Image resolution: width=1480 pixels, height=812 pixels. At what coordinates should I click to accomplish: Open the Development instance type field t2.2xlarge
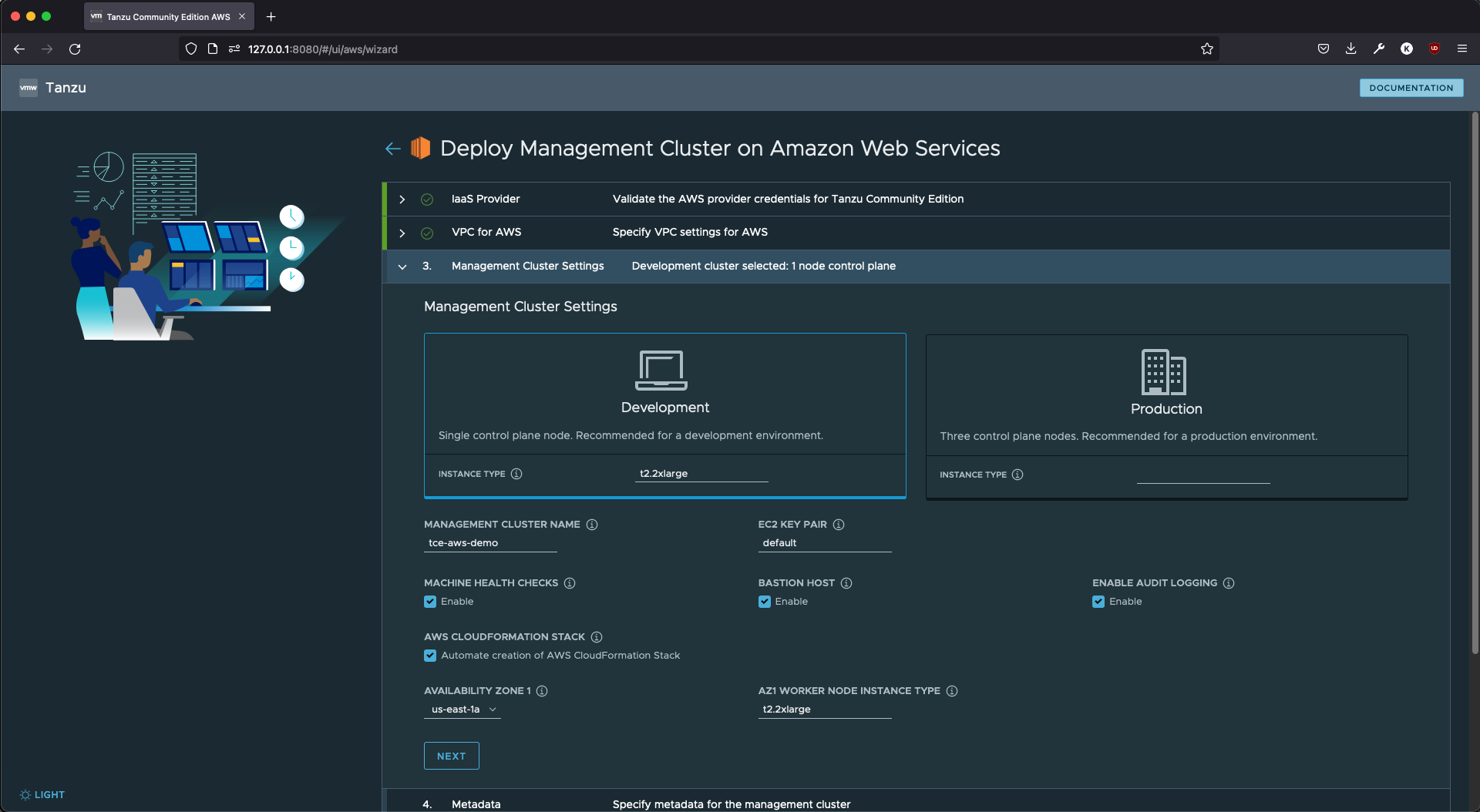pos(701,474)
